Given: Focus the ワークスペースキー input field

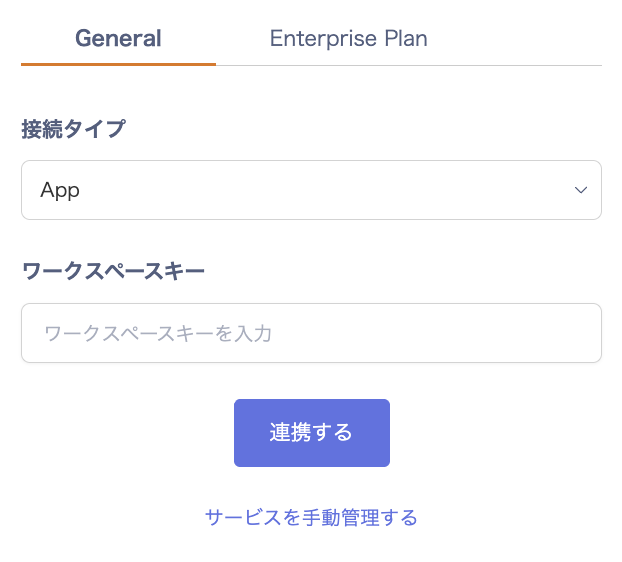Looking at the screenshot, I should click(x=311, y=333).
